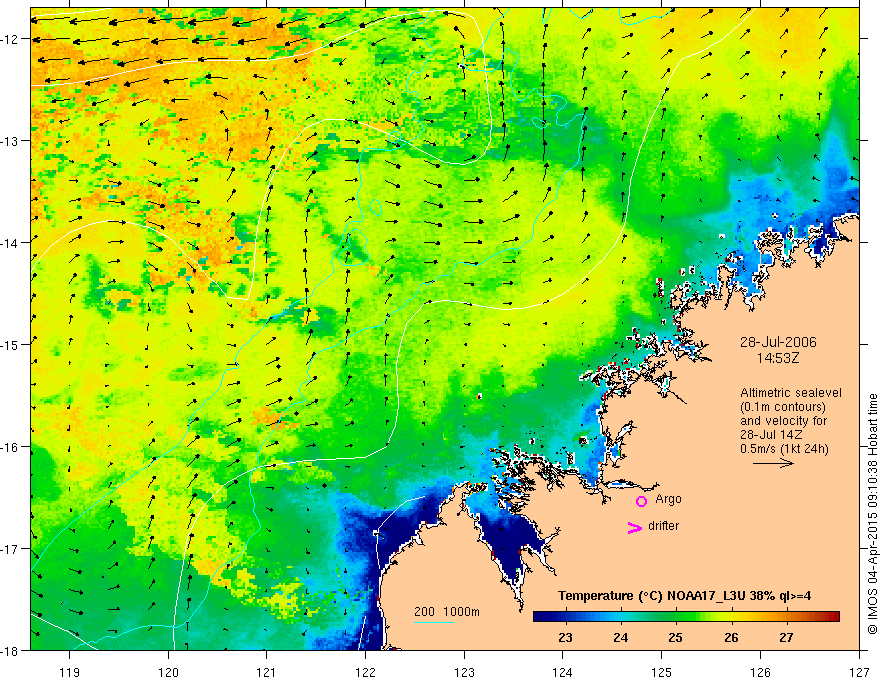
Task: Click the '200 1000m' depth label
Action: point(447,612)
